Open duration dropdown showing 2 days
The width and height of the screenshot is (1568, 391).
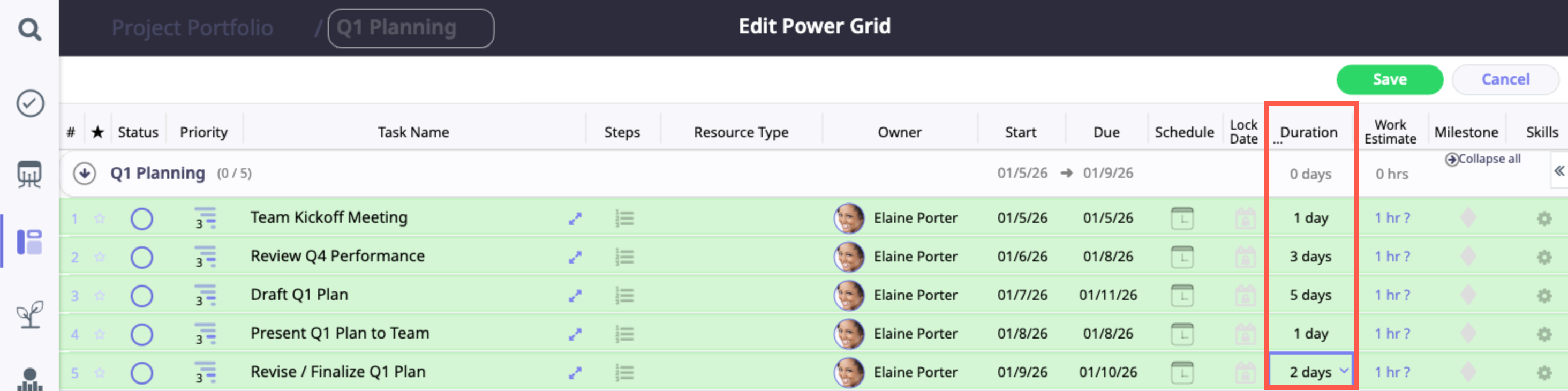1344,371
